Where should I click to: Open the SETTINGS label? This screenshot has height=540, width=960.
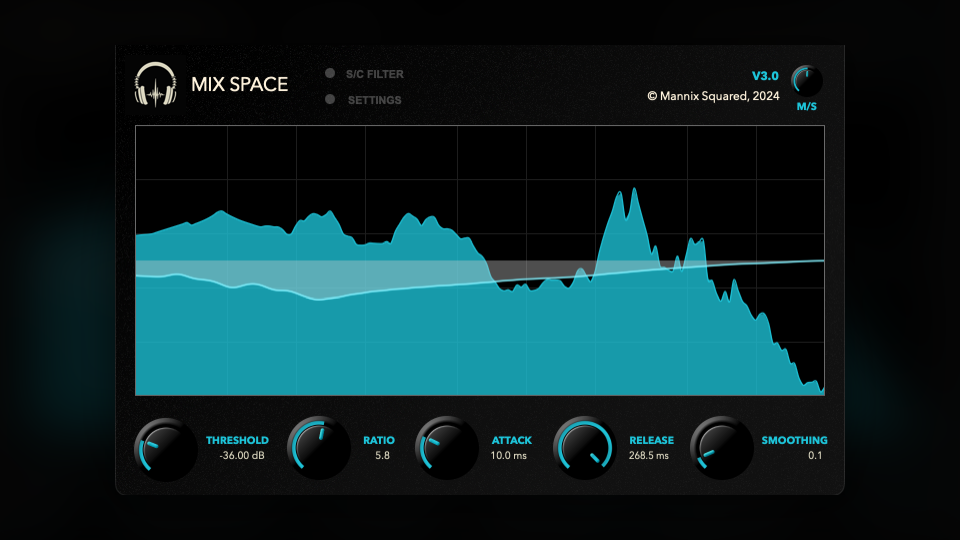point(375,100)
